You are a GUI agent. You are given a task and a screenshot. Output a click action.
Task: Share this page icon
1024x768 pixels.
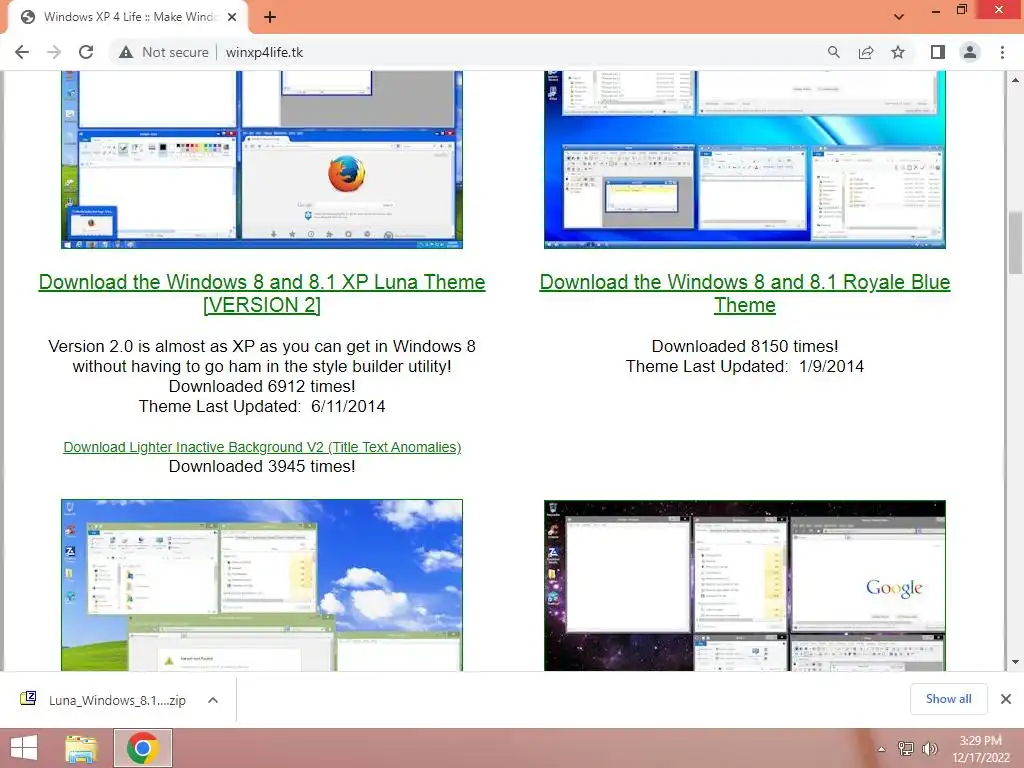pyautogui.click(x=866, y=52)
